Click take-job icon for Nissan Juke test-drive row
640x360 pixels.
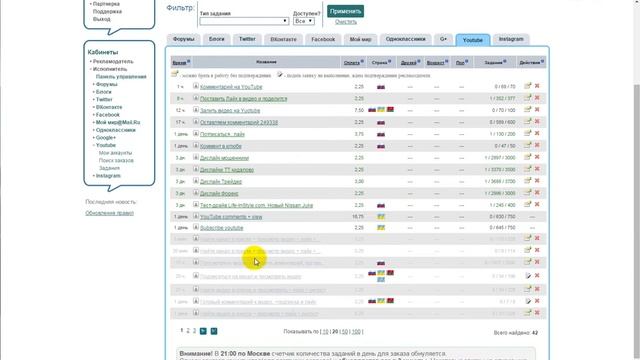528,204
